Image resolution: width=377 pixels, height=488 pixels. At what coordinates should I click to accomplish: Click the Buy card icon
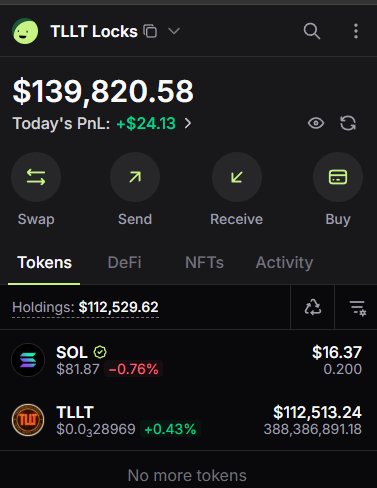(x=338, y=177)
